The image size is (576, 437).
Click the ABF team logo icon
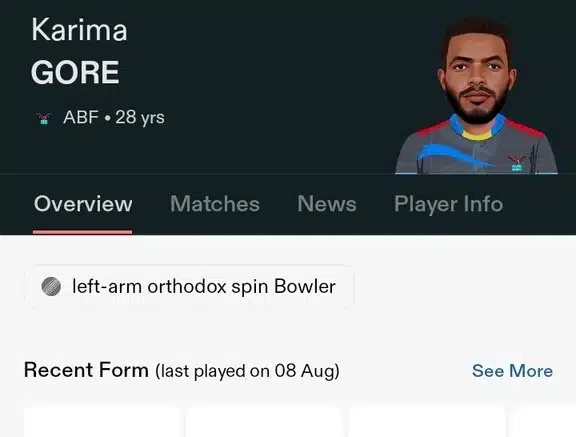point(44,118)
